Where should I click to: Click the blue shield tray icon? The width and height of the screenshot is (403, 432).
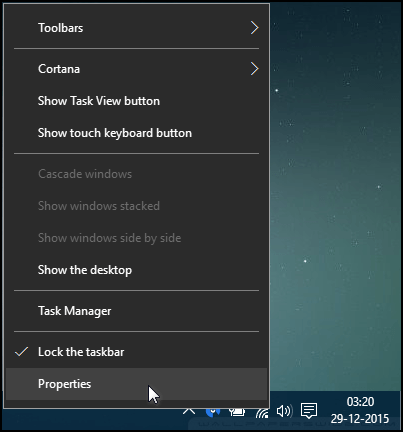point(213,412)
